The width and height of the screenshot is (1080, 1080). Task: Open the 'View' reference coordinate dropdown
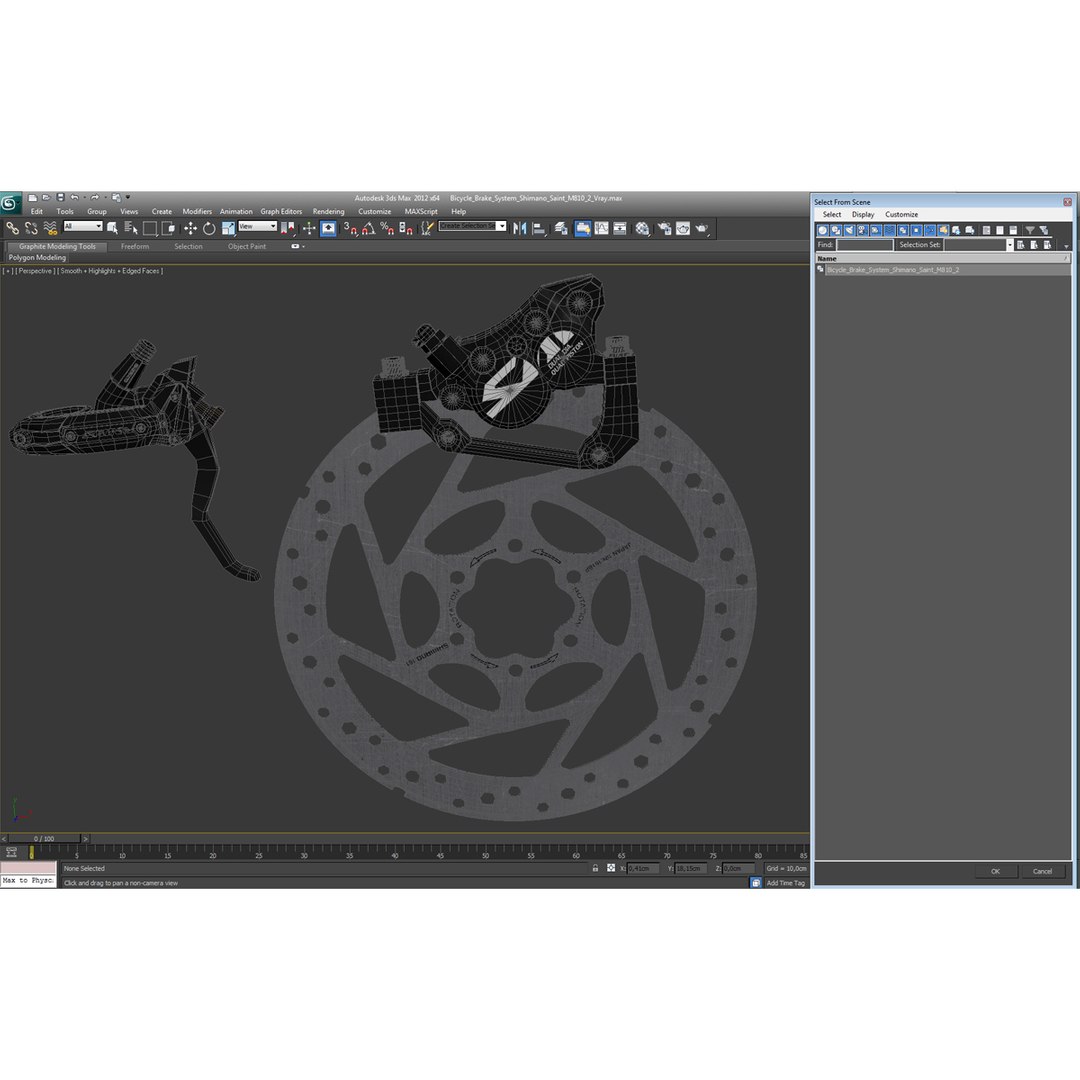pos(258,226)
